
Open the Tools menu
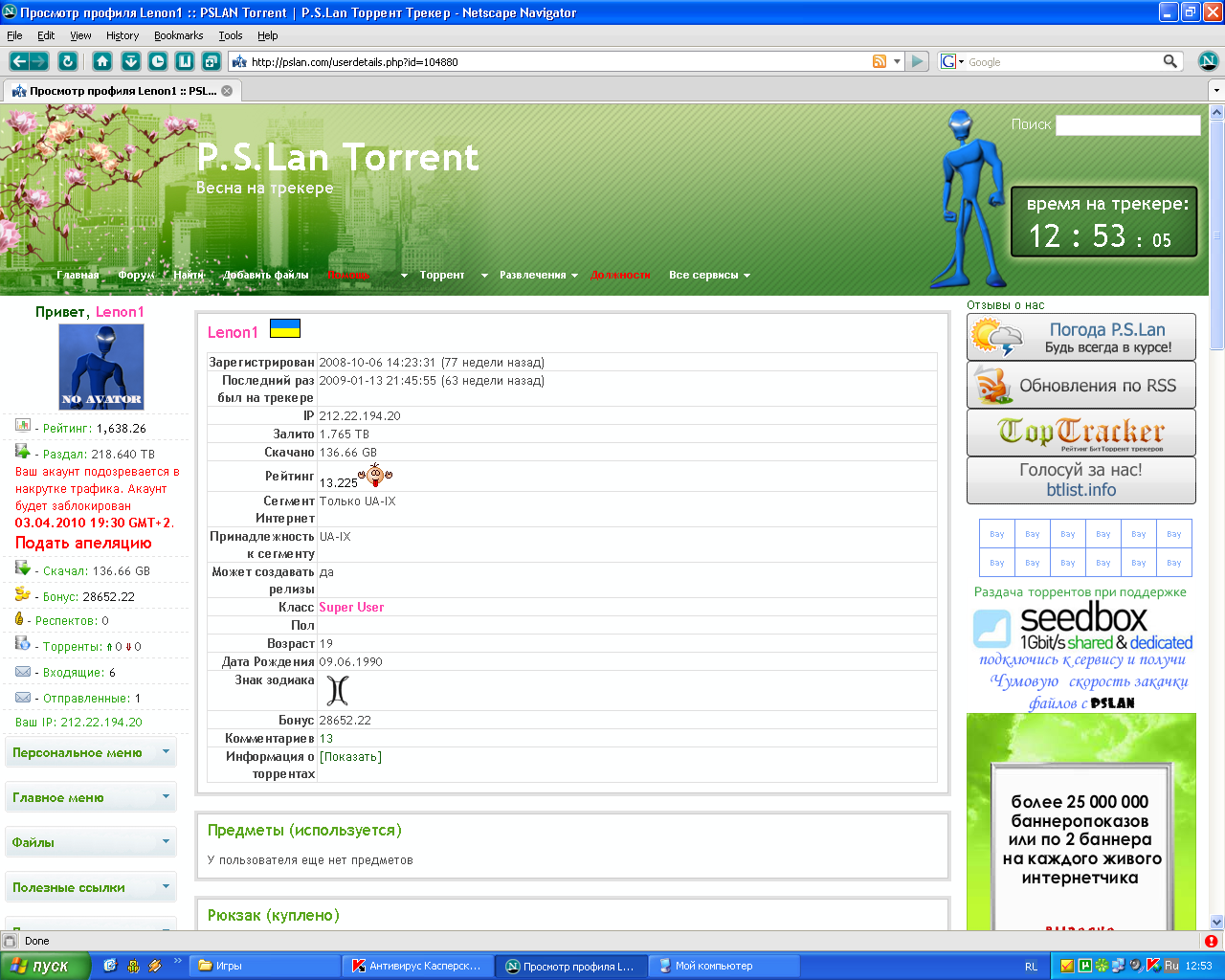(231, 35)
